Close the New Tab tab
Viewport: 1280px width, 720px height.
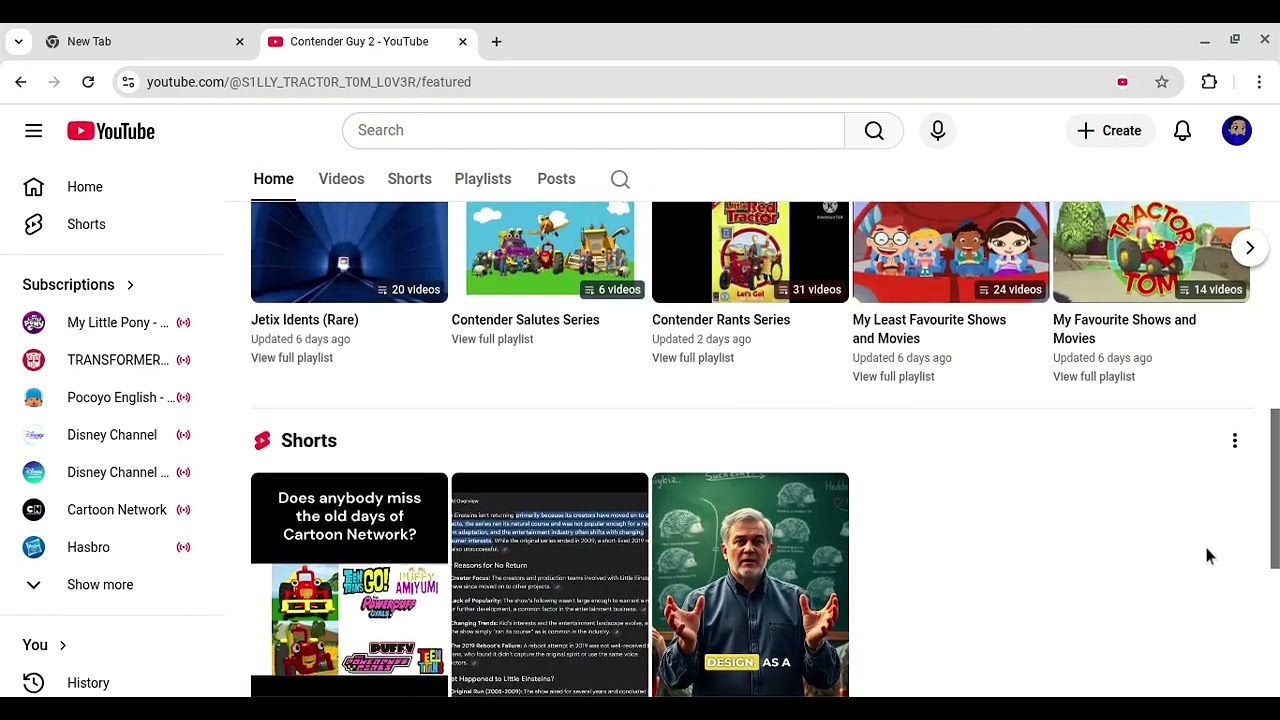pyautogui.click(x=240, y=42)
